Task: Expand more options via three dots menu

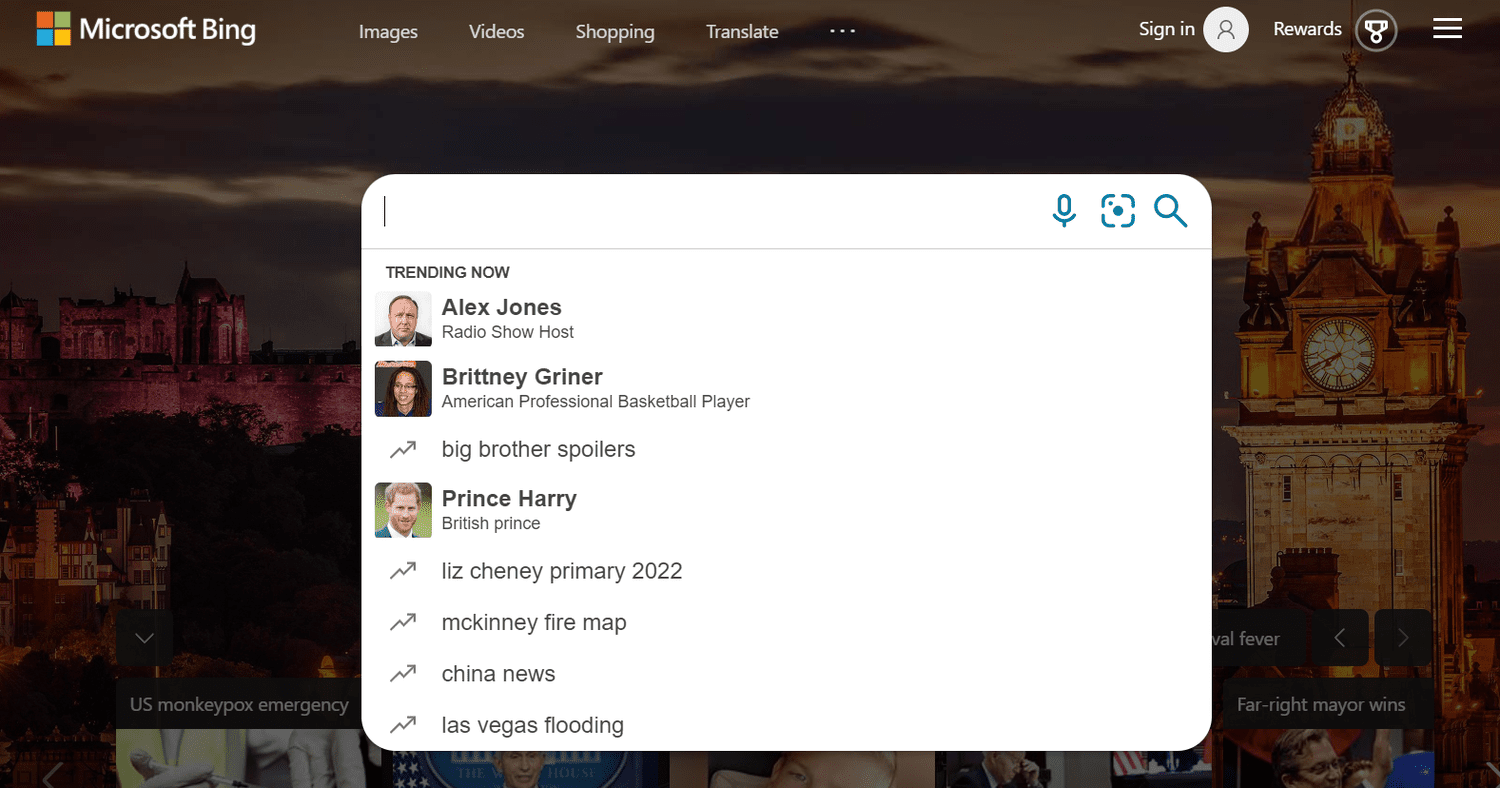Action: point(842,31)
